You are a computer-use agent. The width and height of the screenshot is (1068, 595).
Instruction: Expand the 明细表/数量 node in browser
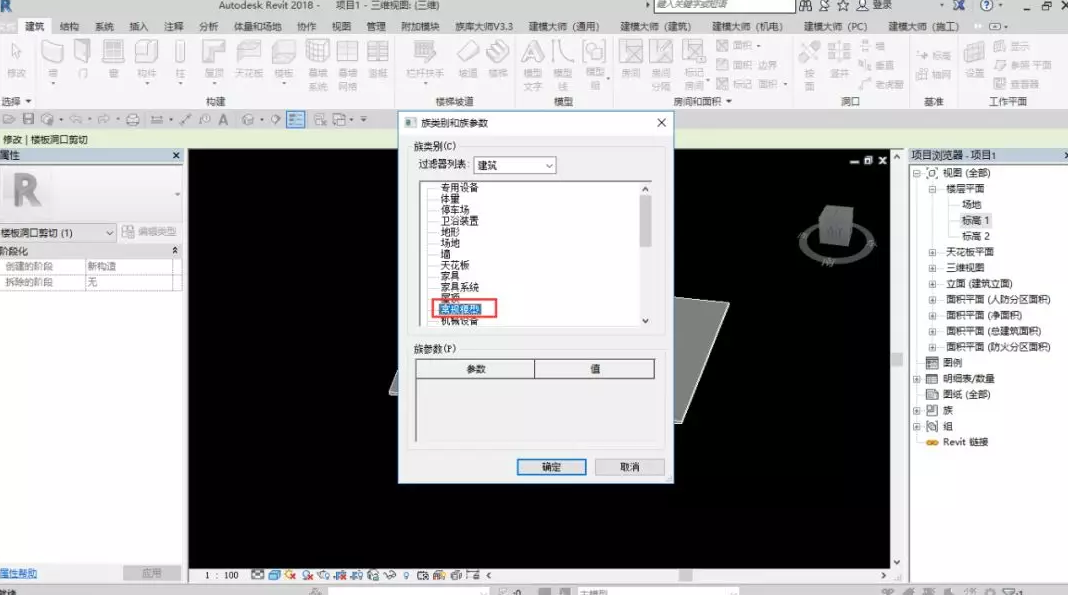tap(917, 379)
